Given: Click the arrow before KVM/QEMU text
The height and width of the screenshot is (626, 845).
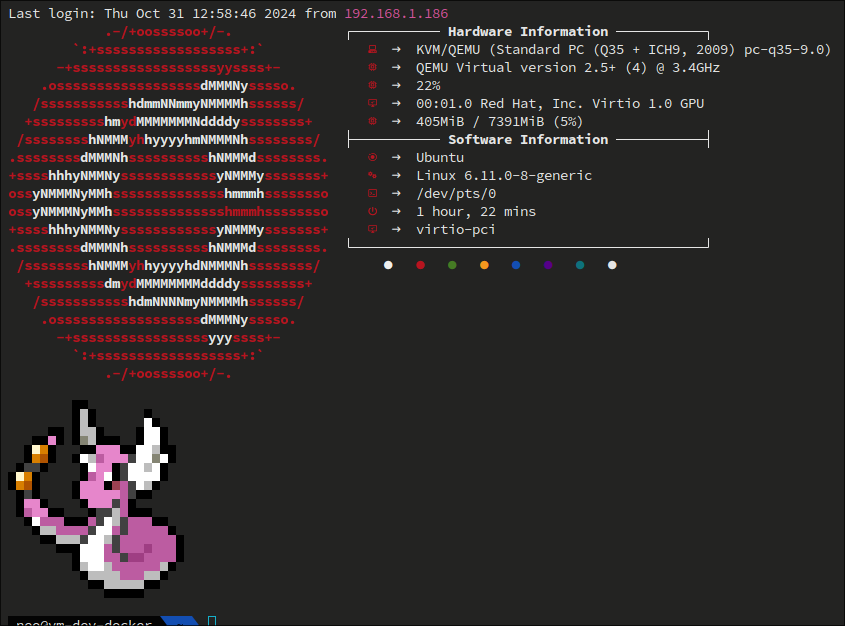Looking at the screenshot, I should point(396,50).
